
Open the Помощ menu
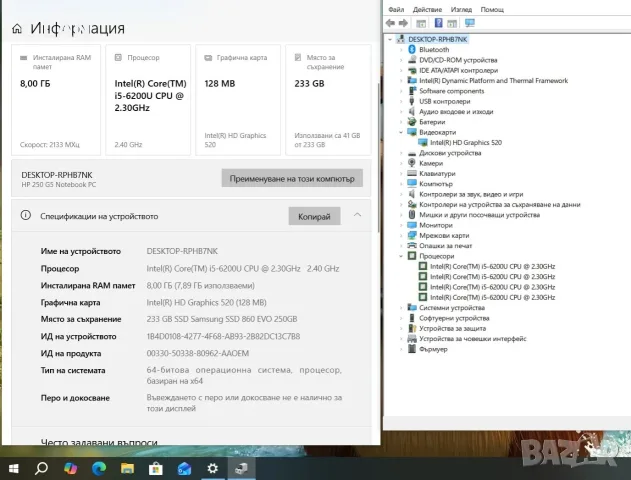[492, 9]
